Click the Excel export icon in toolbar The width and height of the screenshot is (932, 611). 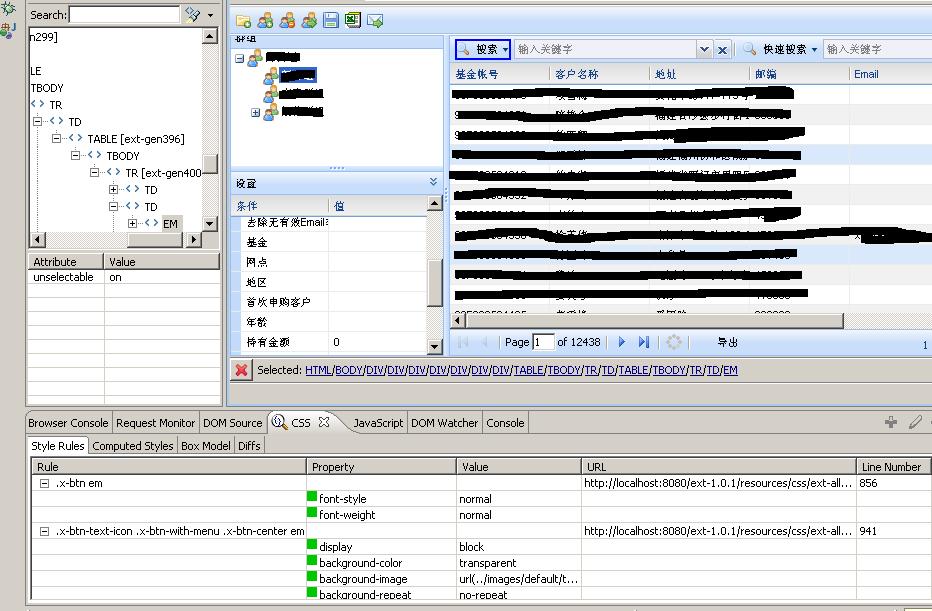[353, 20]
